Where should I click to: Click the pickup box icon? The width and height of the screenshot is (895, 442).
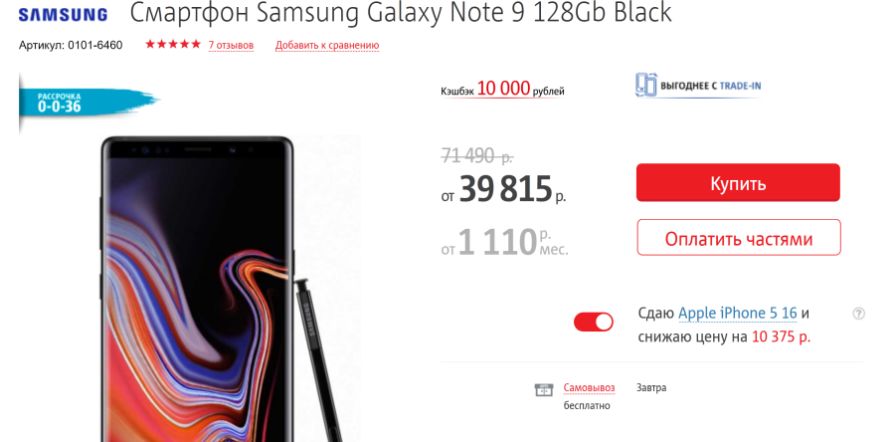[x=543, y=390]
